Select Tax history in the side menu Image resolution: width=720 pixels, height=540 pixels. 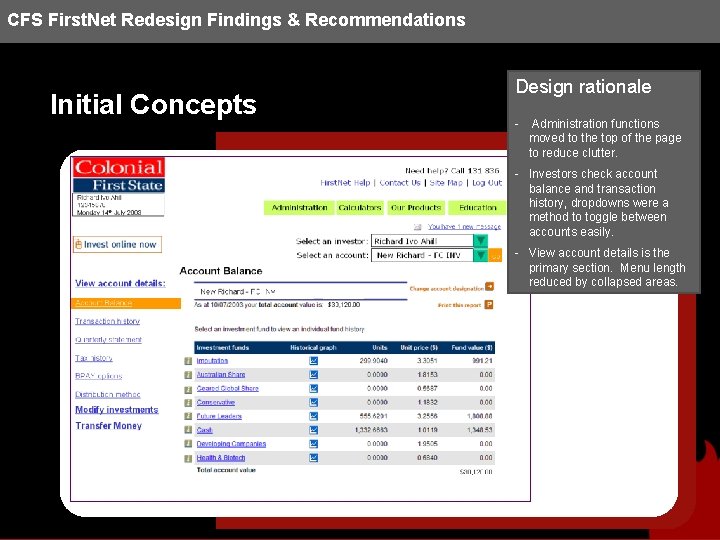pyautogui.click(x=94, y=358)
